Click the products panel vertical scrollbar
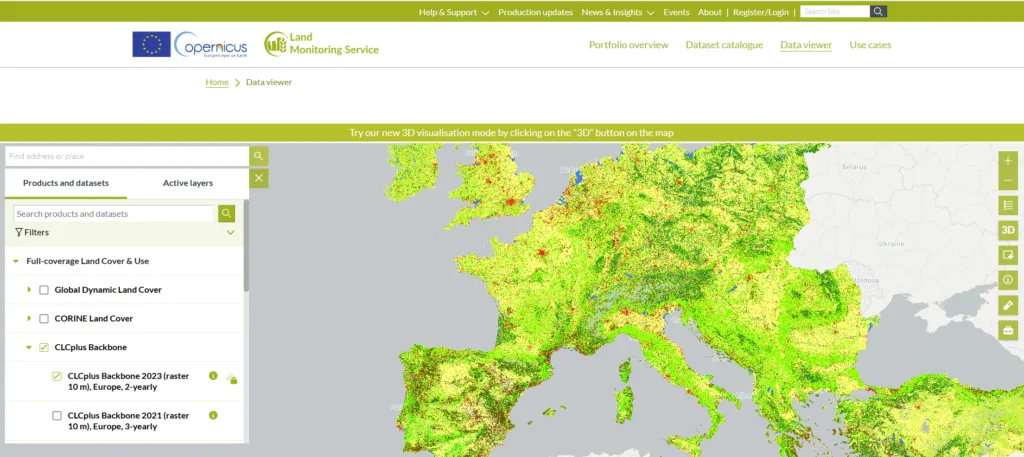This screenshot has height=457, width=1024. coord(246,245)
